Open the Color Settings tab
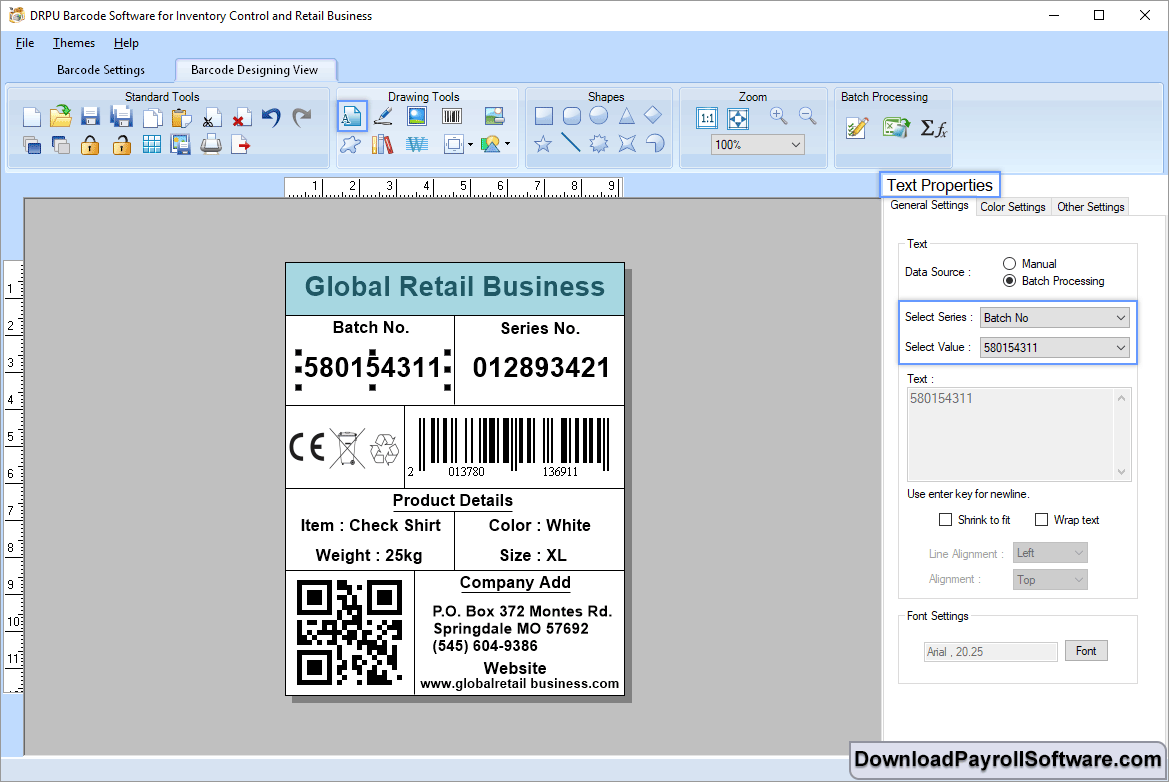 [1012, 206]
